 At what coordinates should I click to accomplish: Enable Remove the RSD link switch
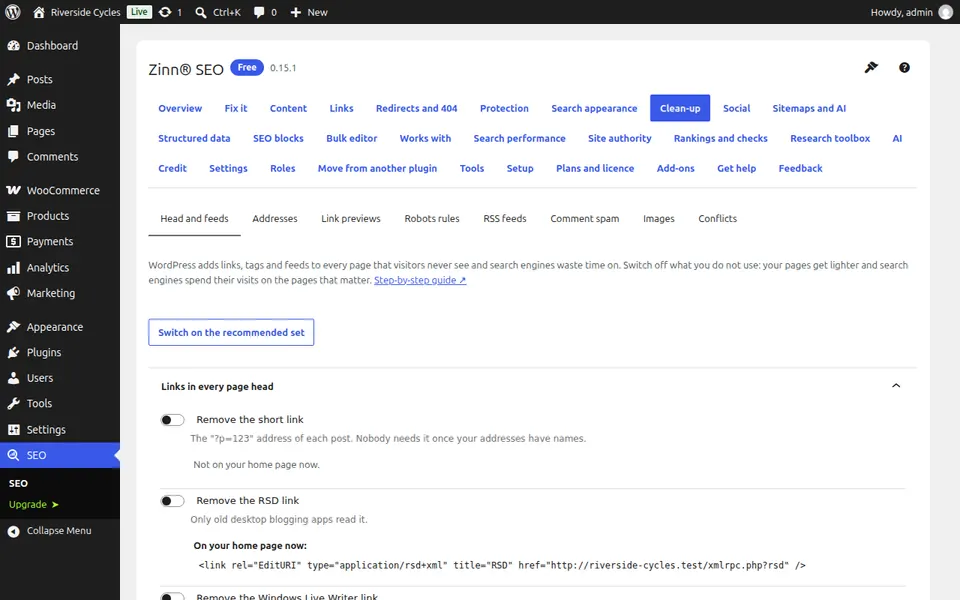172,501
